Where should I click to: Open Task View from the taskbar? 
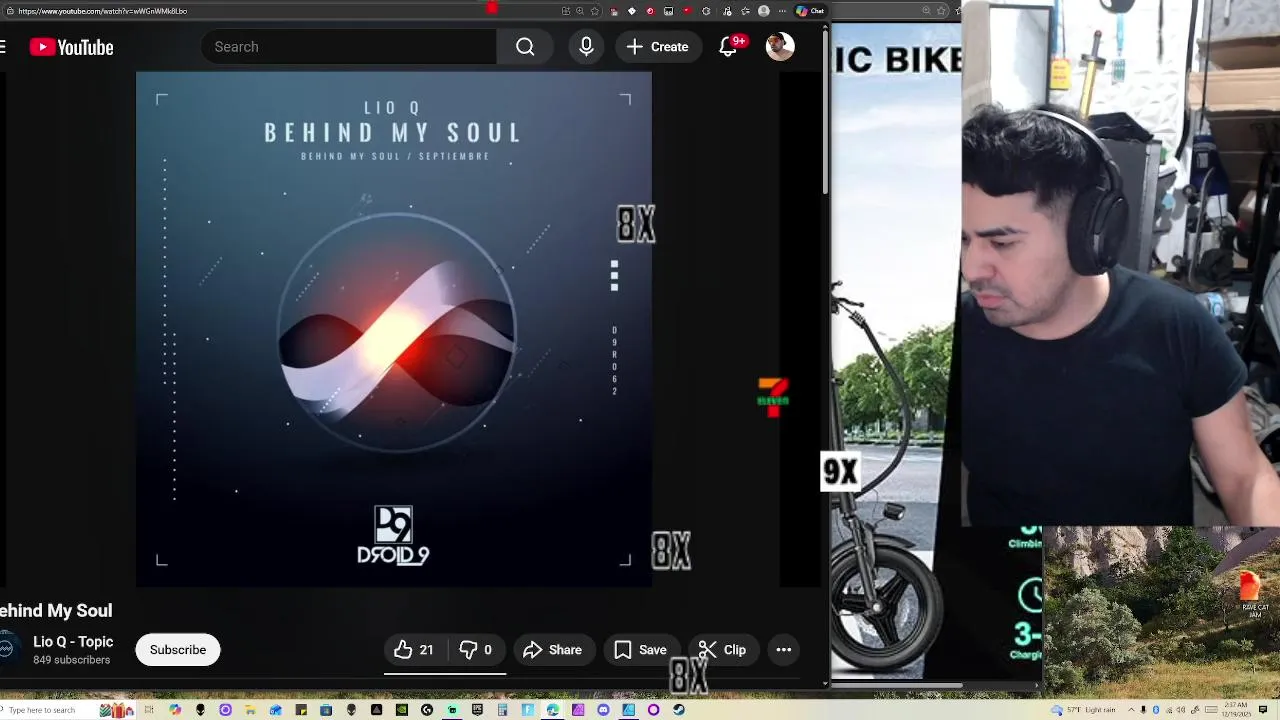(149, 710)
